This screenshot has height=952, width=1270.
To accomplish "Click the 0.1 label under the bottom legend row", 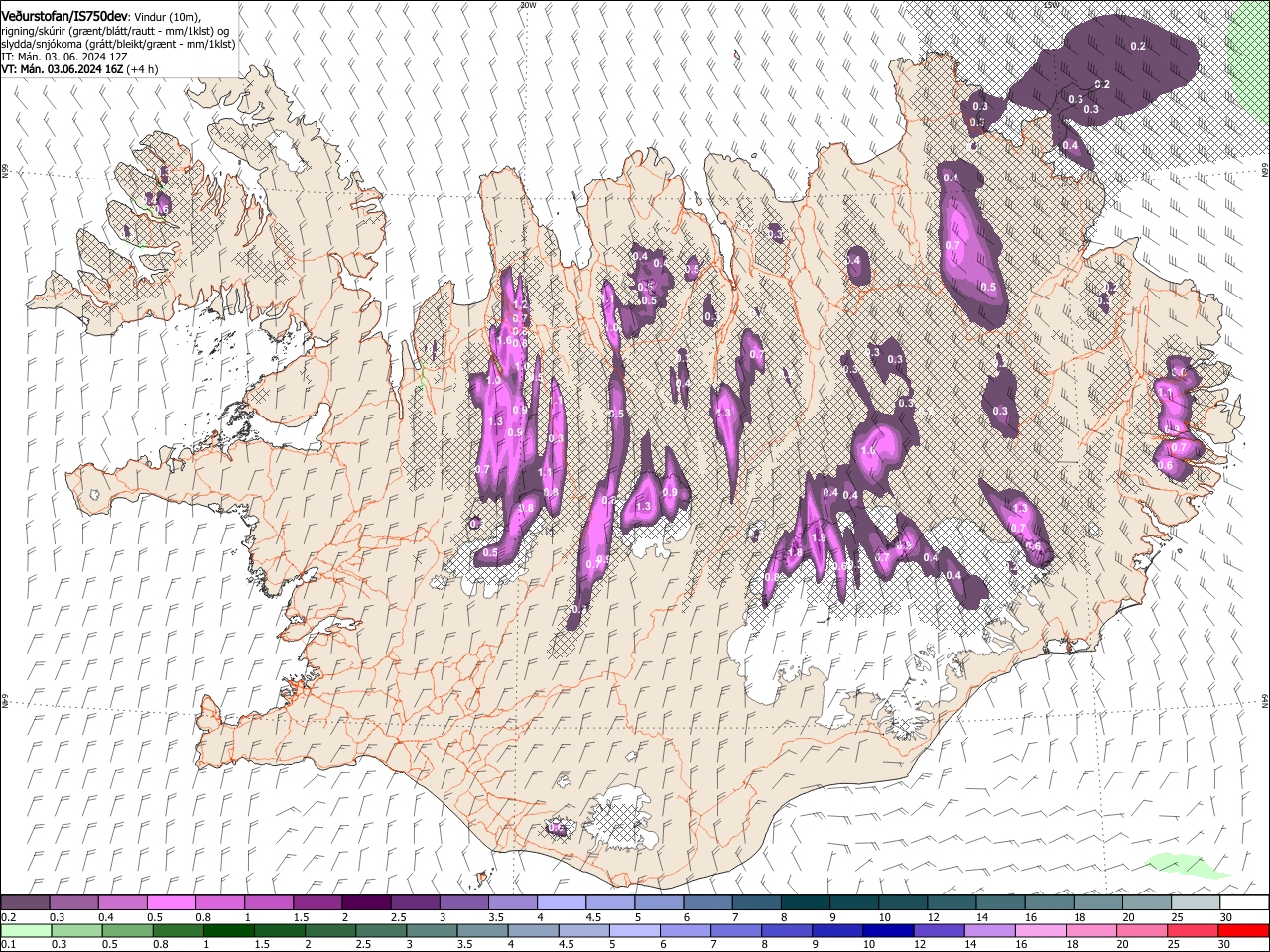I will [8, 944].
